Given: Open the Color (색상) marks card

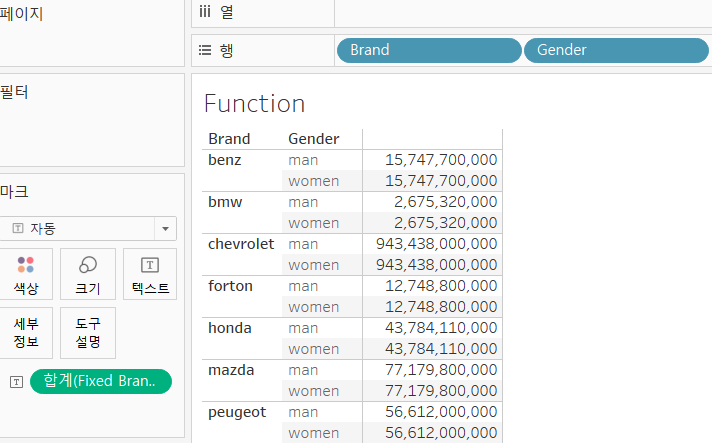Looking at the screenshot, I should coord(26,274).
